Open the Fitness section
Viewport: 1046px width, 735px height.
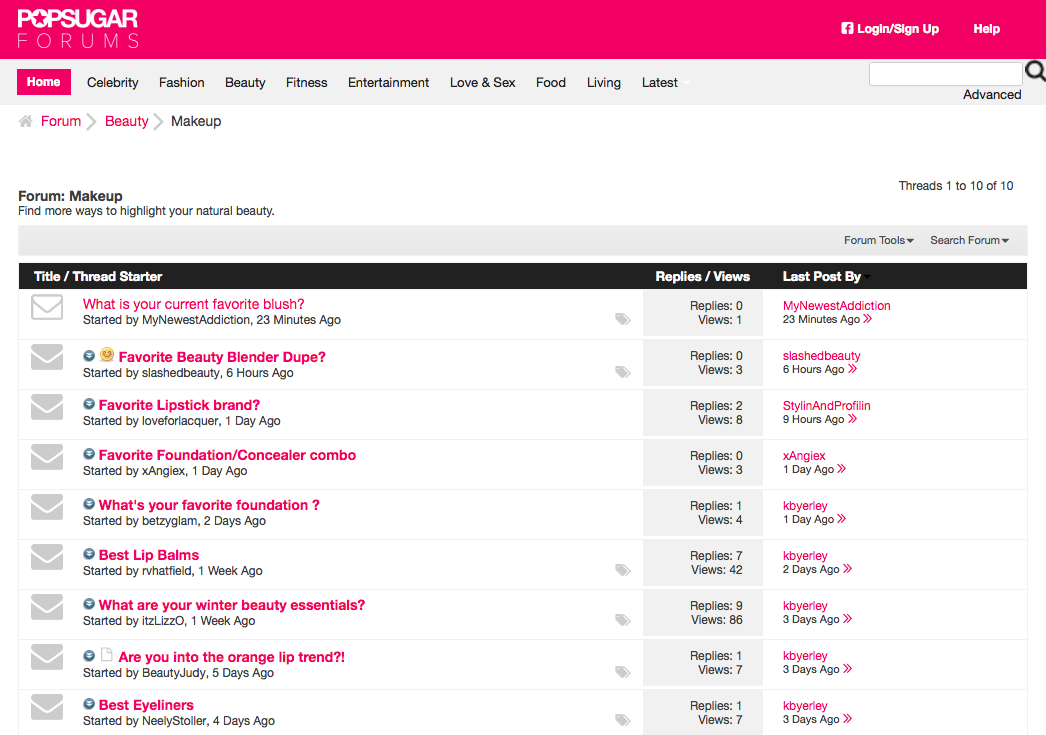click(307, 83)
